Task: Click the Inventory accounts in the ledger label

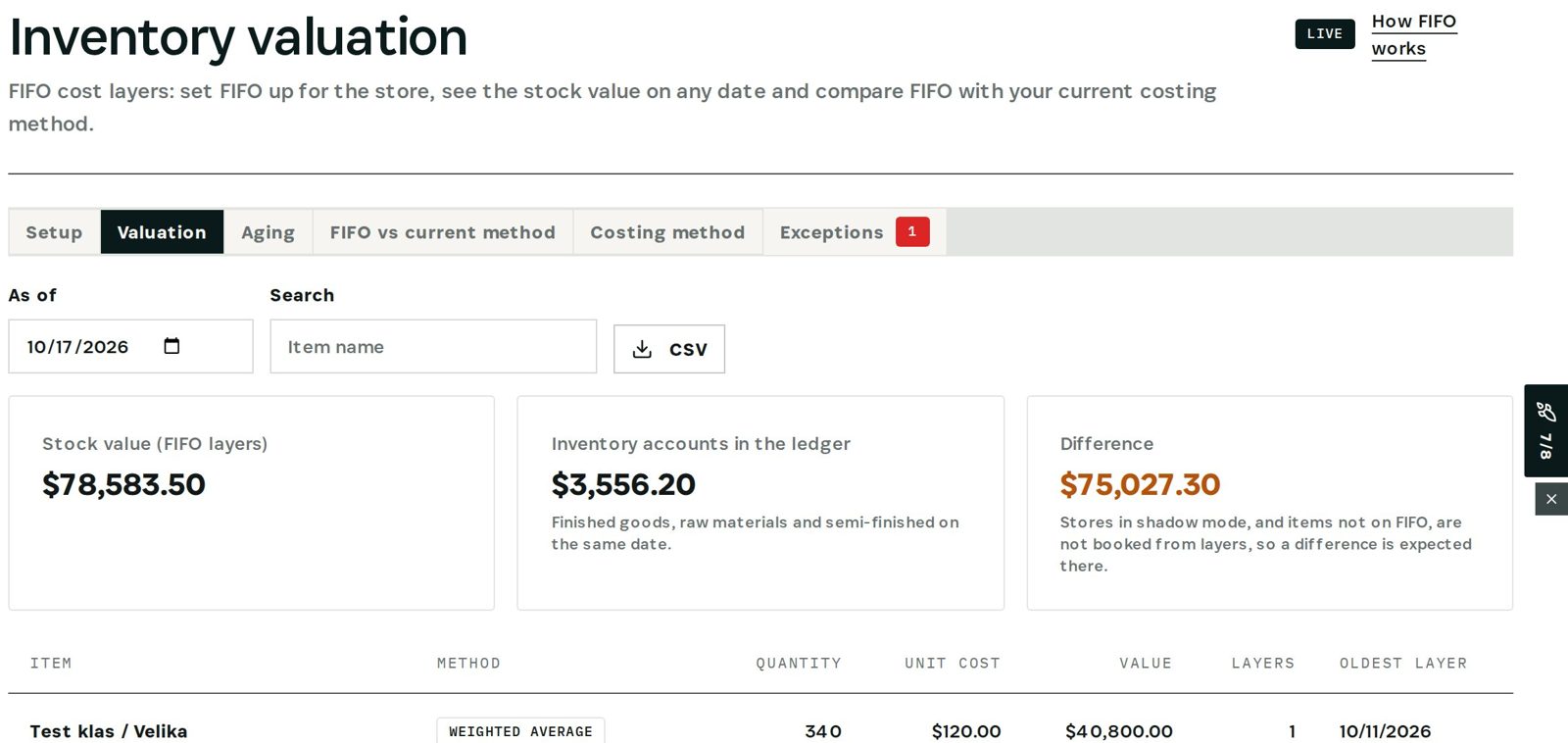Action: point(701,444)
